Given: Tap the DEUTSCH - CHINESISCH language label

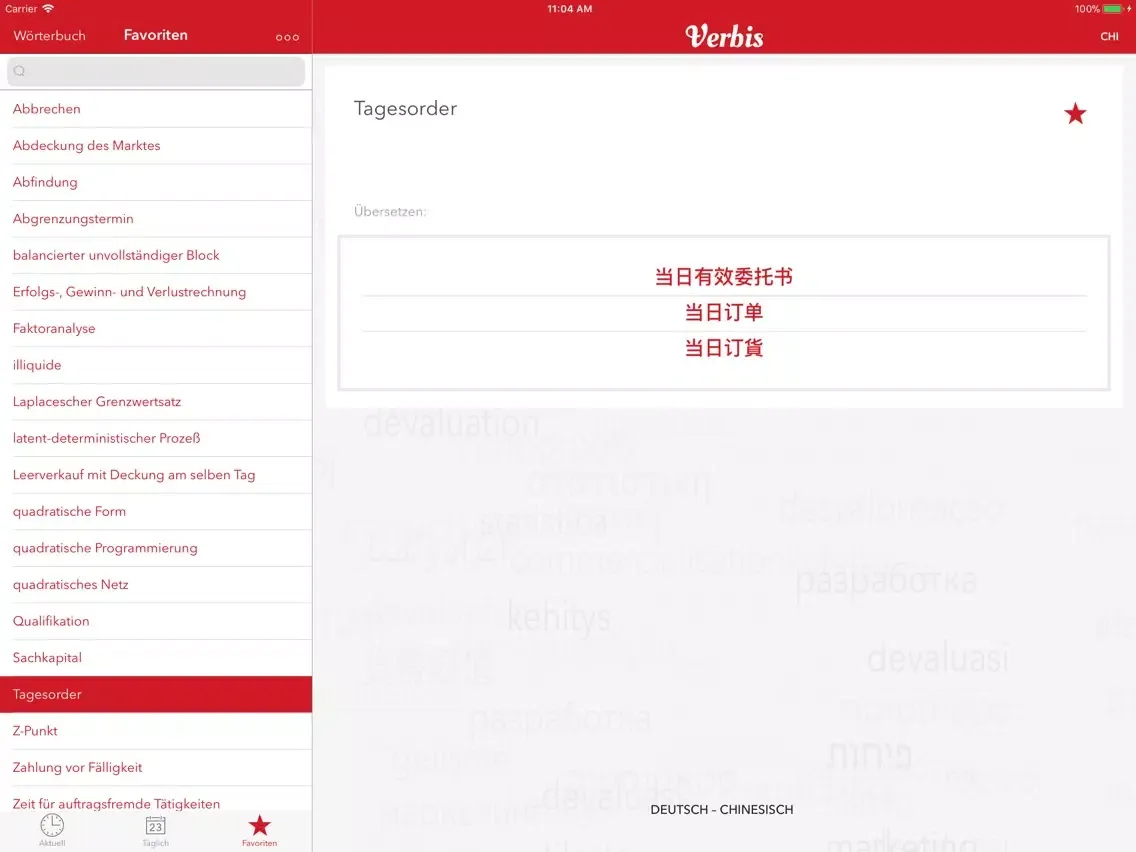Looking at the screenshot, I should (x=722, y=809).
